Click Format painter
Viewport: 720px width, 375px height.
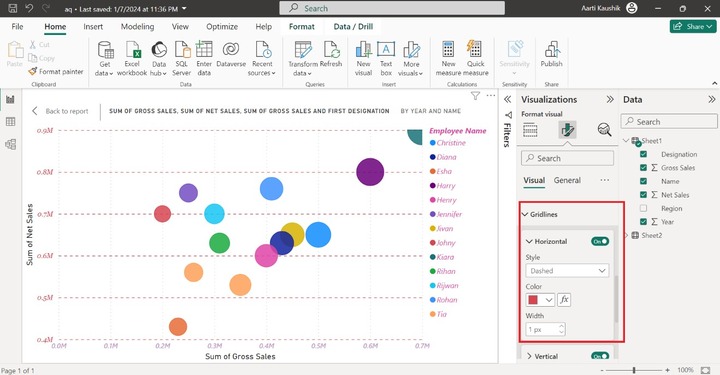click(x=56, y=72)
